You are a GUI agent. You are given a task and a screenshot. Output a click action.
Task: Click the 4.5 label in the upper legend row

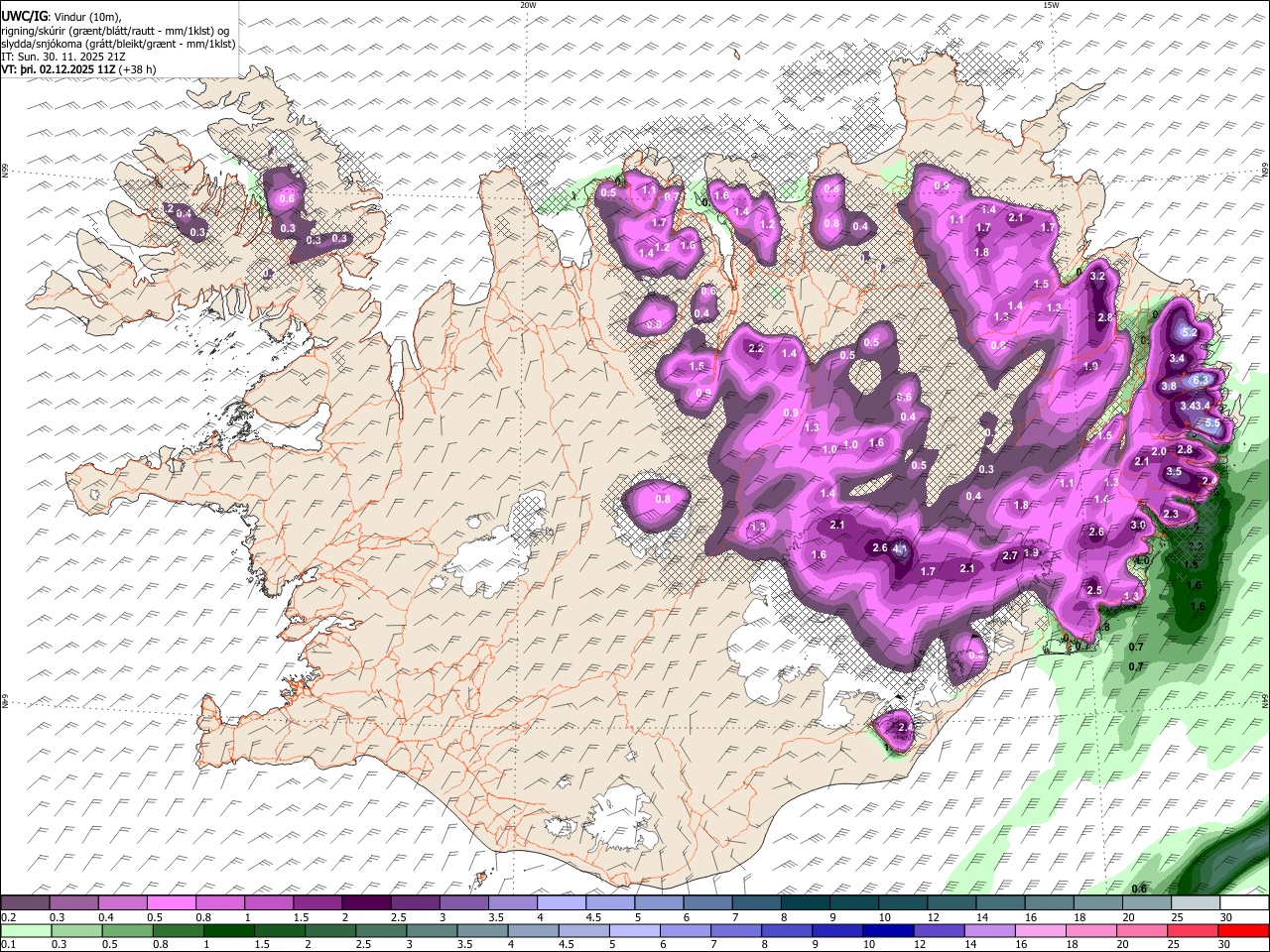[593, 916]
